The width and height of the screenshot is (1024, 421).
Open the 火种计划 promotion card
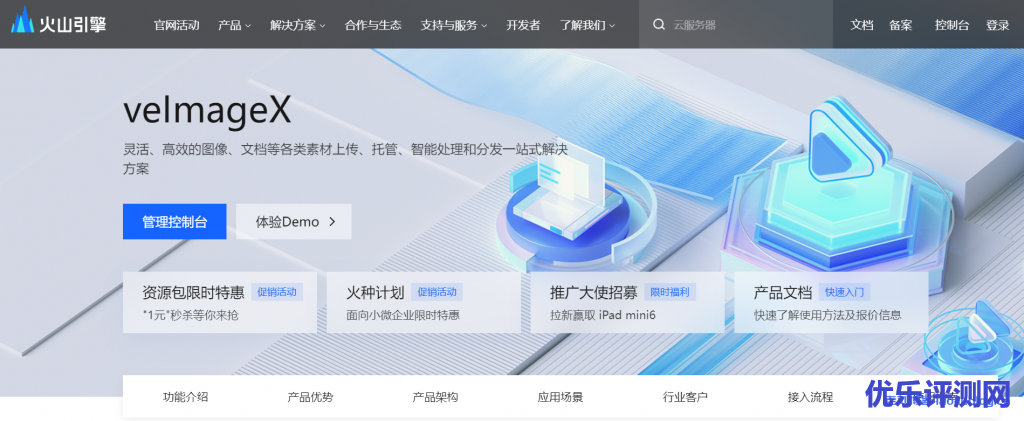pyautogui.click(x=423, y=302)
